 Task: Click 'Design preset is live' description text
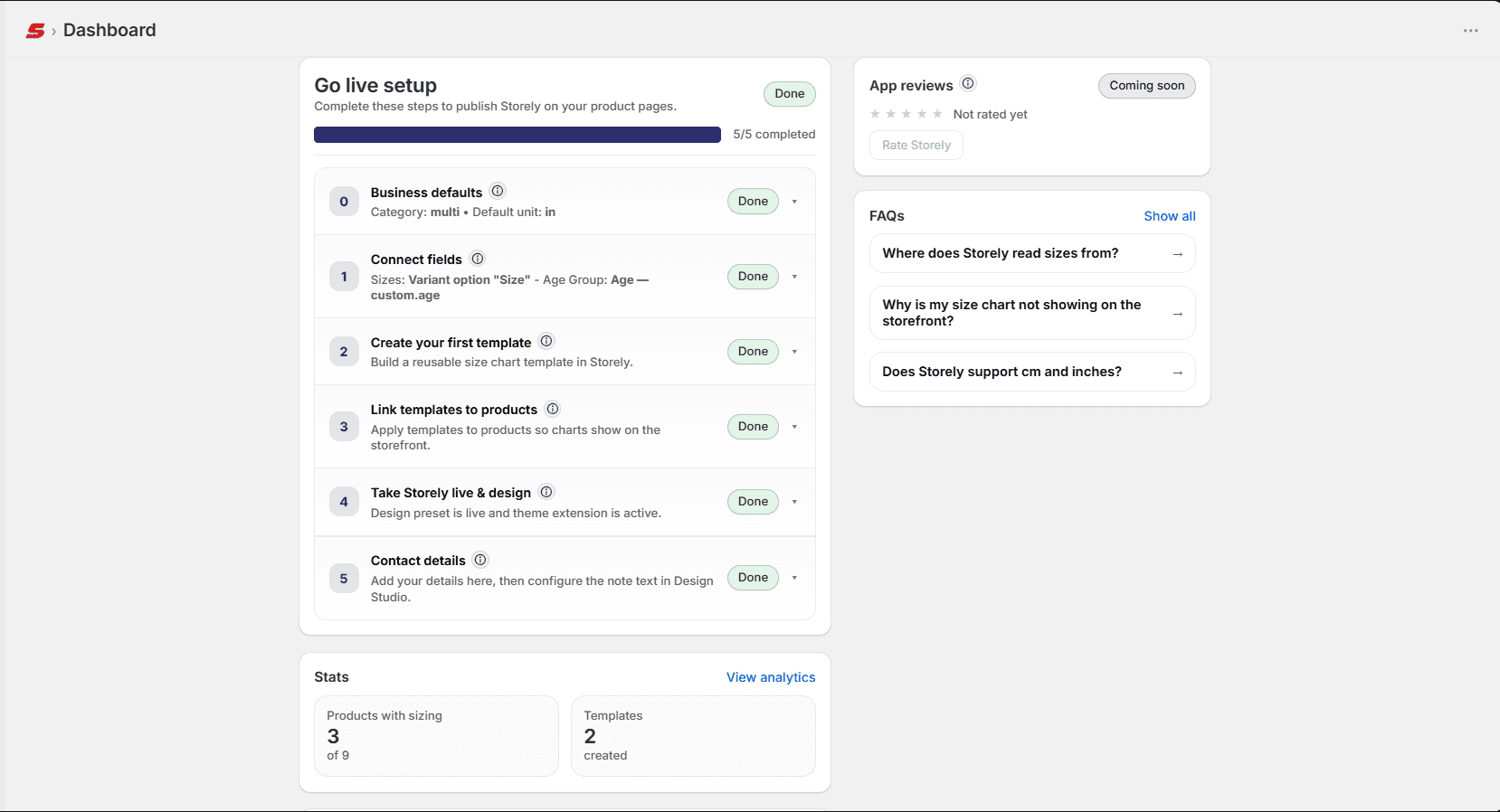(516, 514)
